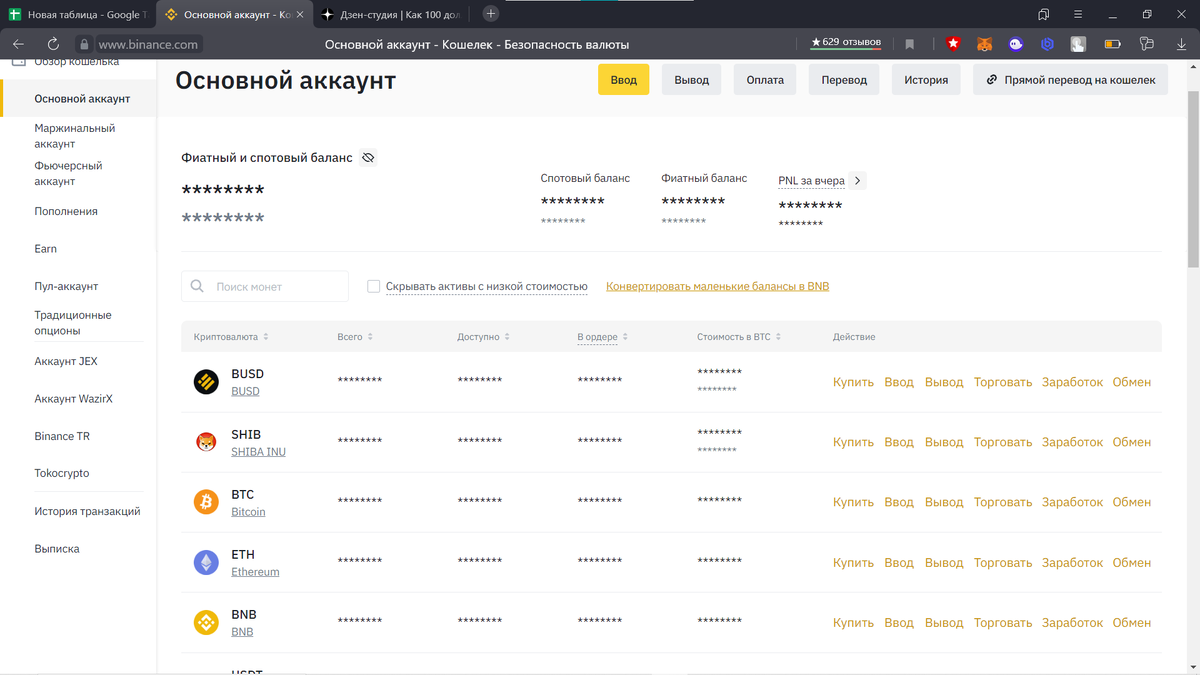The height and width of the screenshot is (675, 1200).
Task: Click the BUSD coin icon
Action: coord(206,381)
